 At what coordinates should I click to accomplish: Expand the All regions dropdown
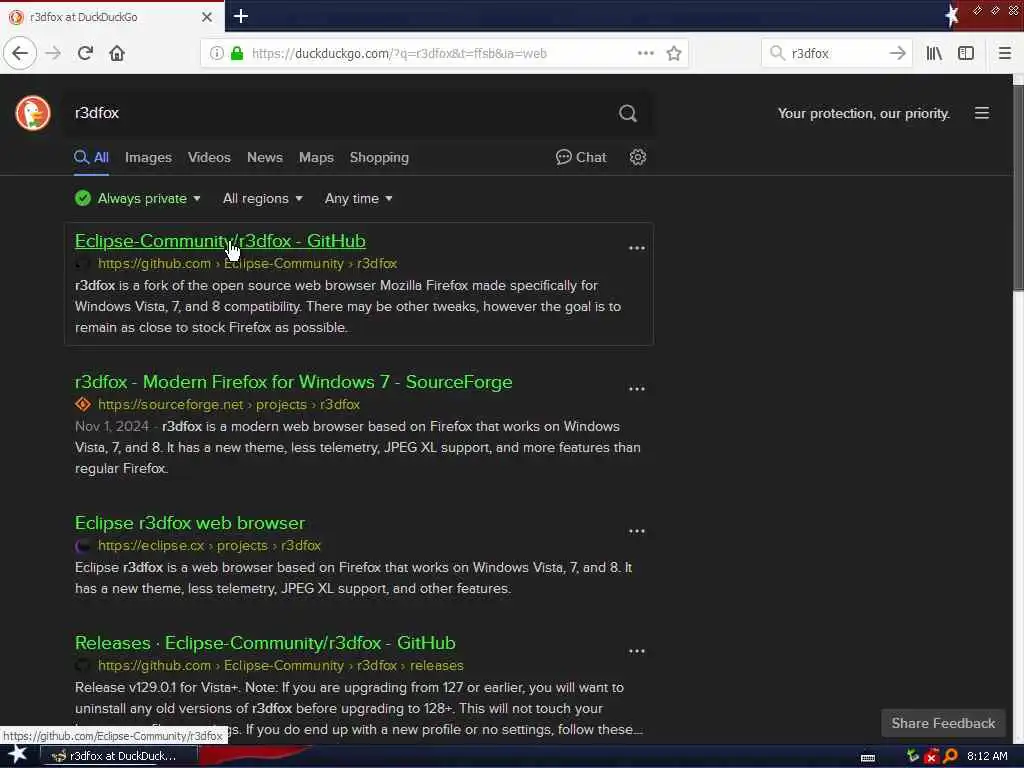(x=263, y=199)
